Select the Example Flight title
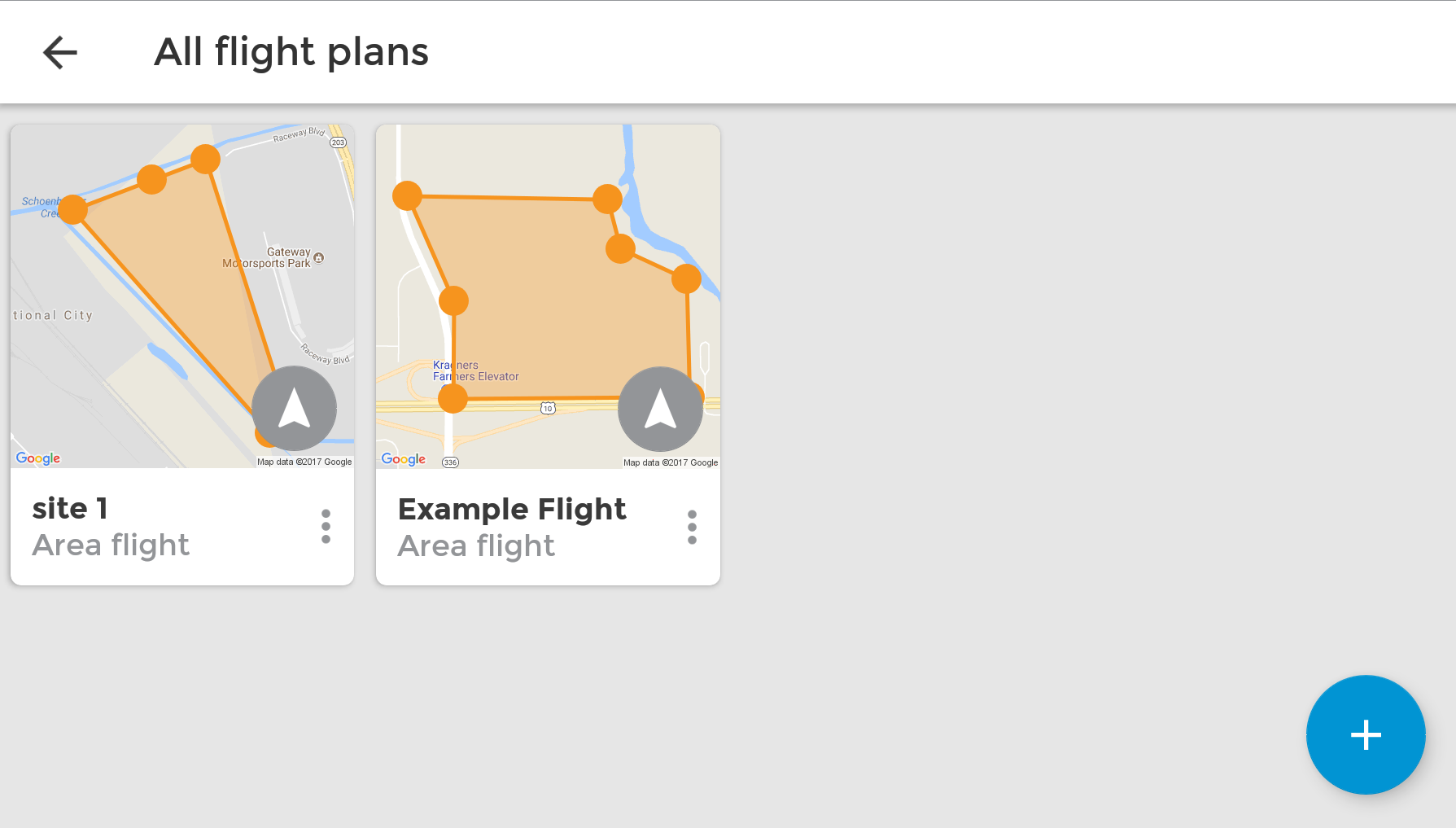 pos(512,510)
